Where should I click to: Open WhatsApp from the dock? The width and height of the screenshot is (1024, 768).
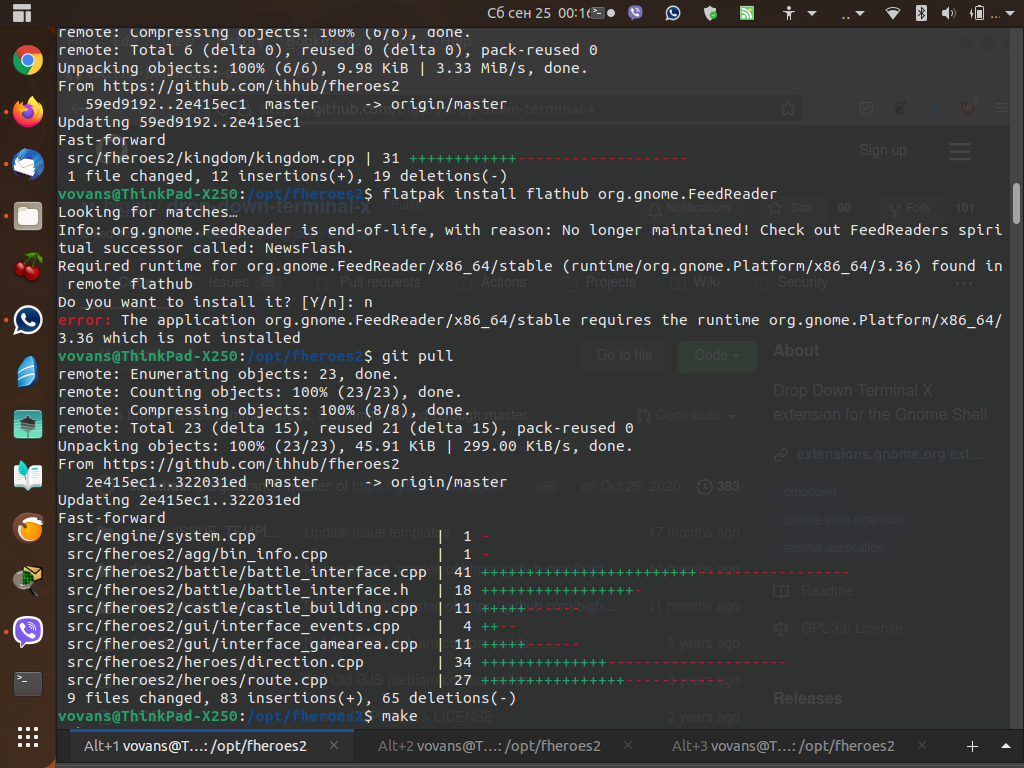click(x=27, y=320)
